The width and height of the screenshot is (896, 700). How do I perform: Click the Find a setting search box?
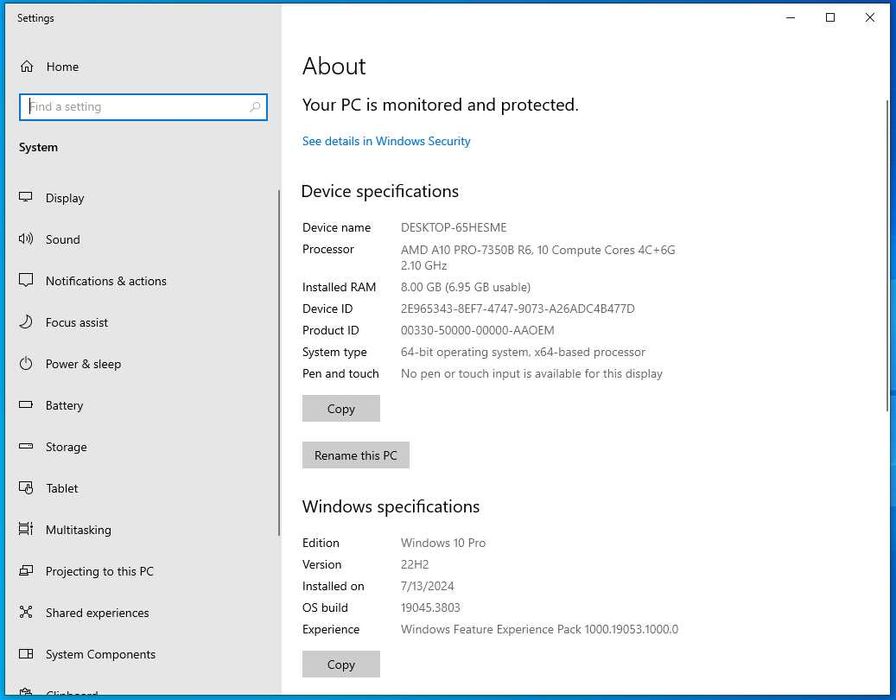(x=143, y=107)
